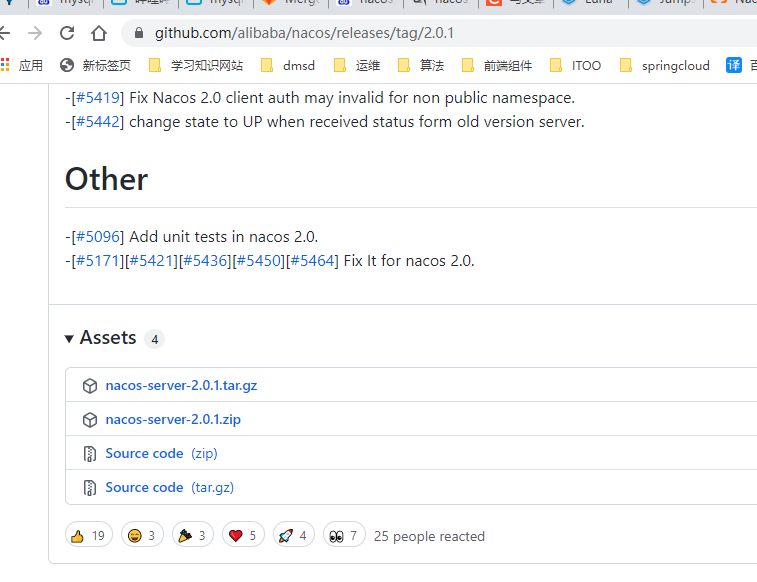React with thumbs up (19)
The width and height of the screenshot is (757, 582).
[89, 535]
